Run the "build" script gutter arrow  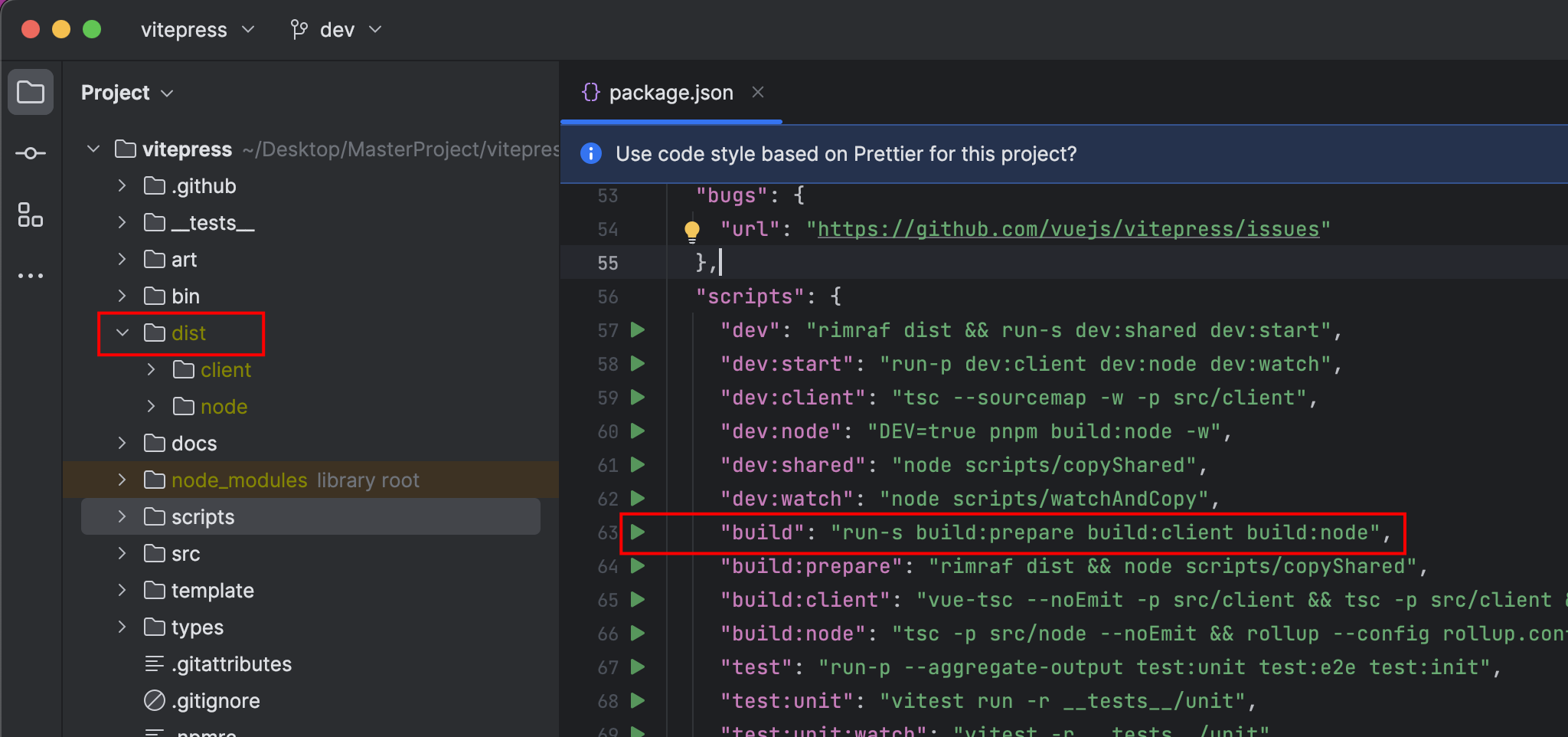(x=637, y=532)
